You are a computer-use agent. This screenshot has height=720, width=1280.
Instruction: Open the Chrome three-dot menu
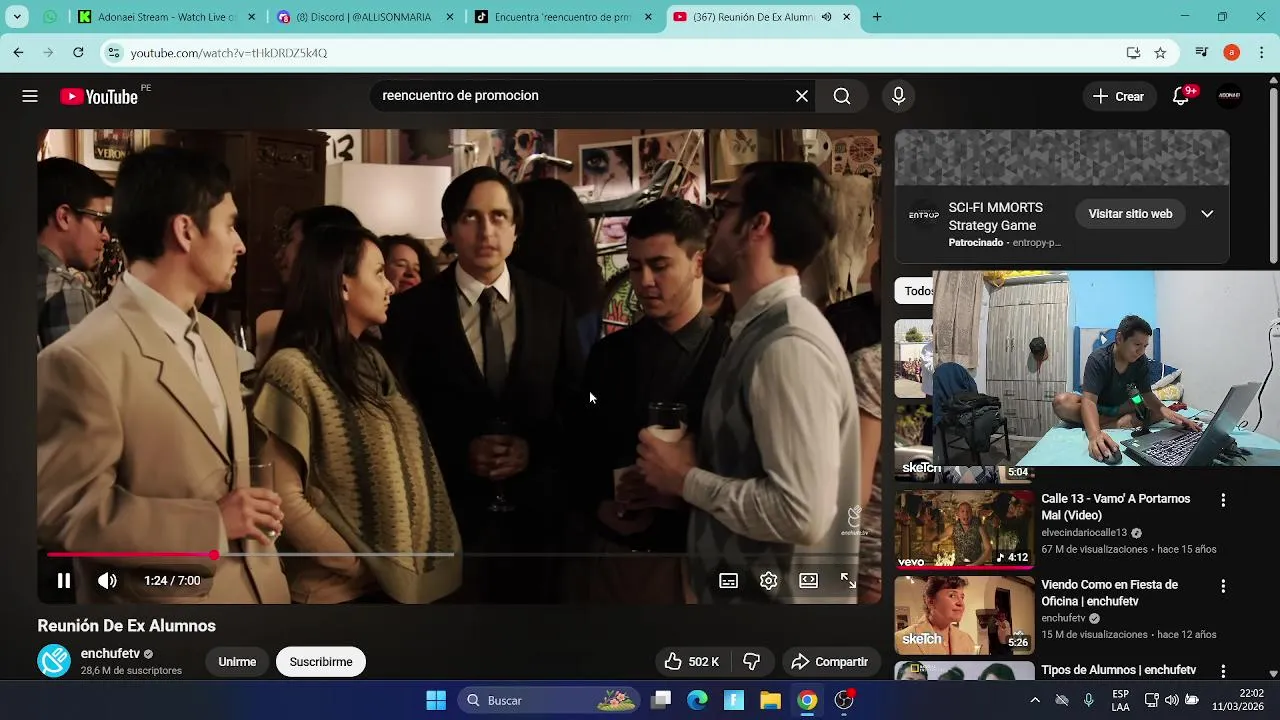tap(1262, 53)
